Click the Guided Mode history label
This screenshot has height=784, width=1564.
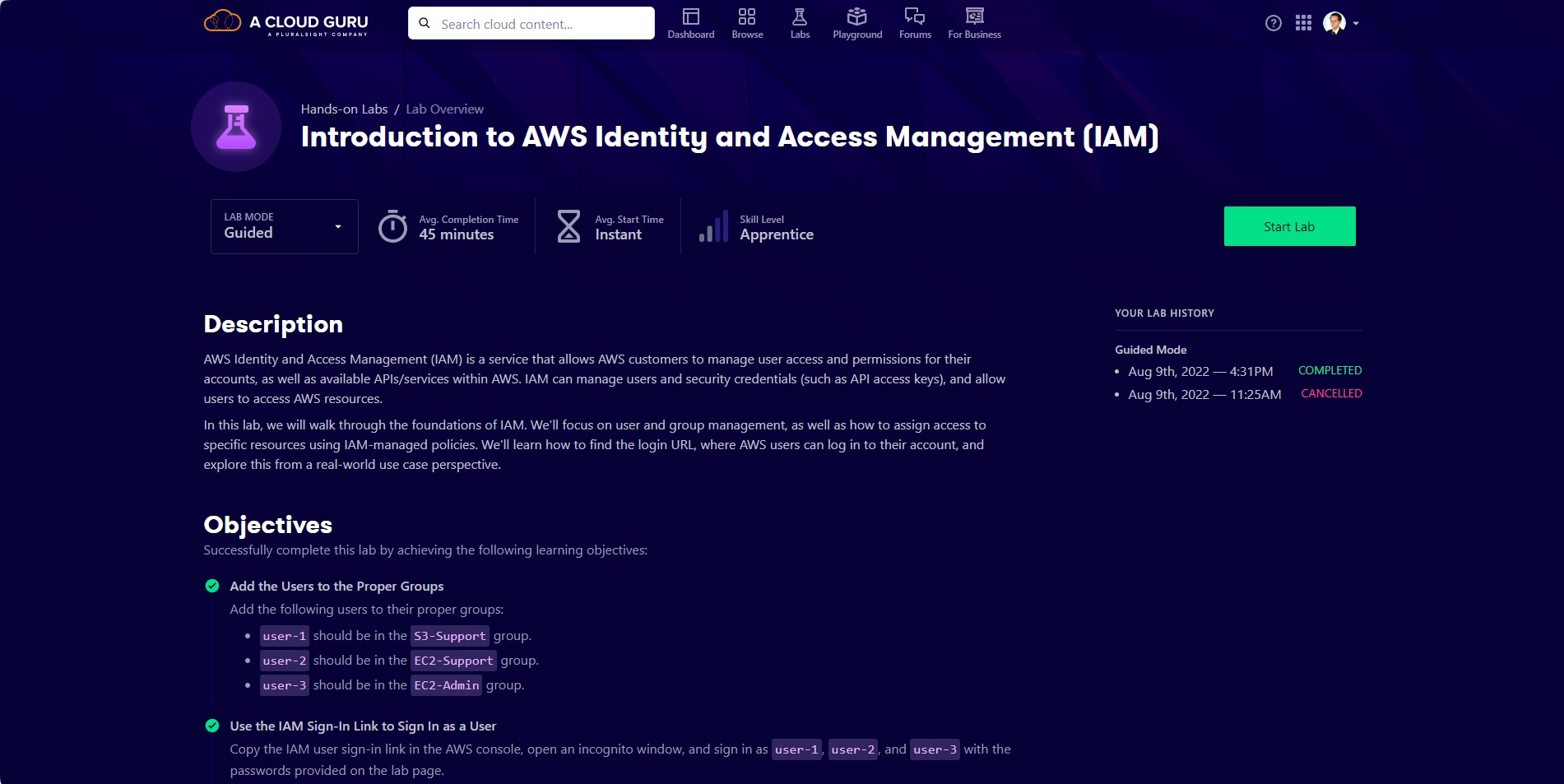click(x=1150, y=350)
